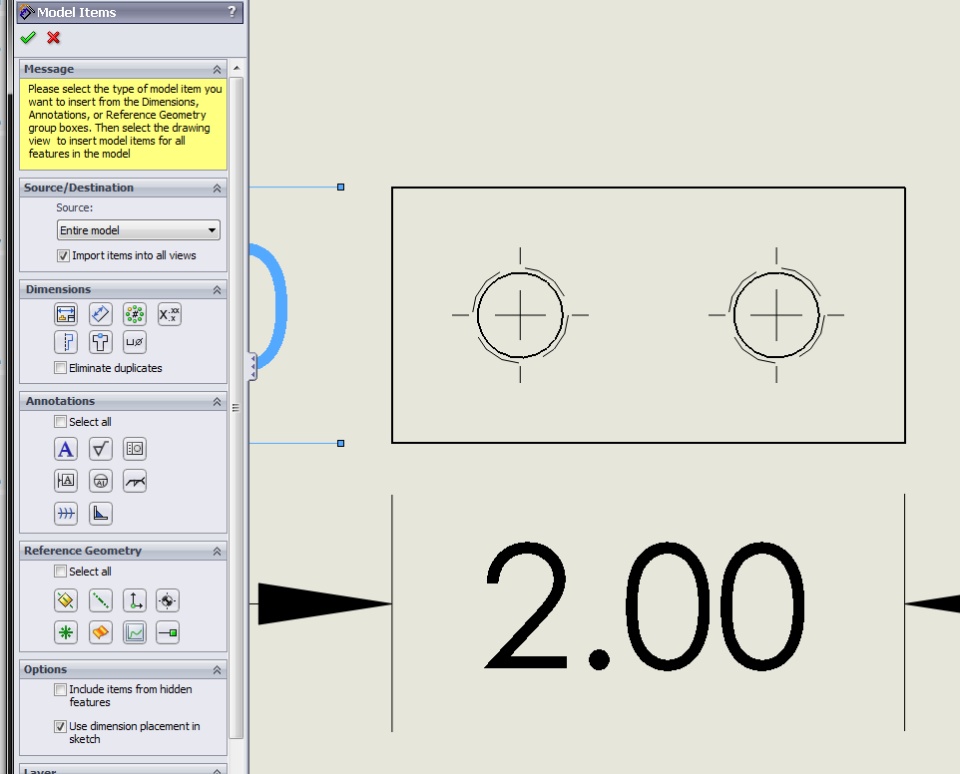Select Surfaces reference geometry icon

(100, 633)
